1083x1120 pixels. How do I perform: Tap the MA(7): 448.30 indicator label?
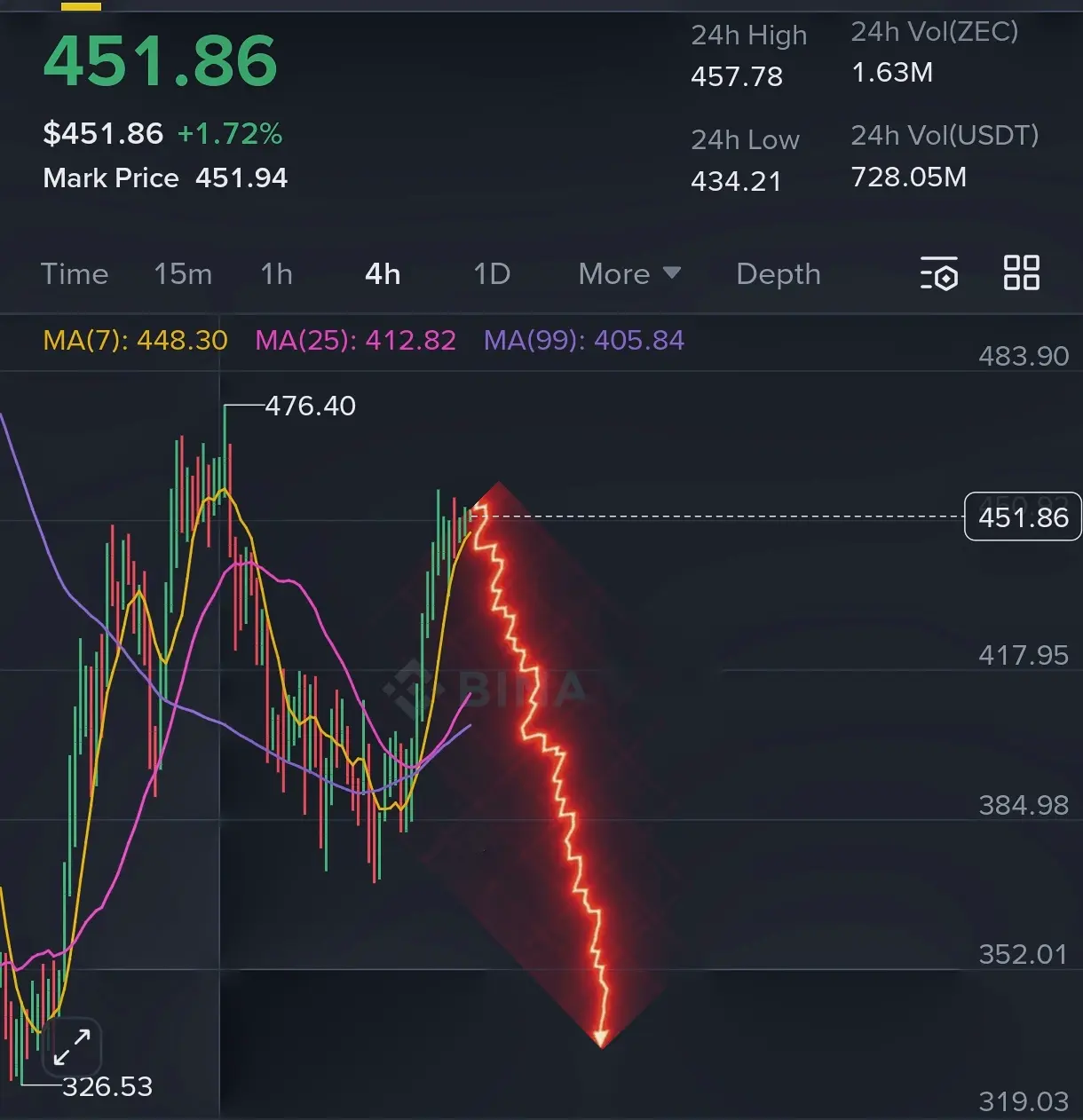pyautogui.click(x=136, y=340)
